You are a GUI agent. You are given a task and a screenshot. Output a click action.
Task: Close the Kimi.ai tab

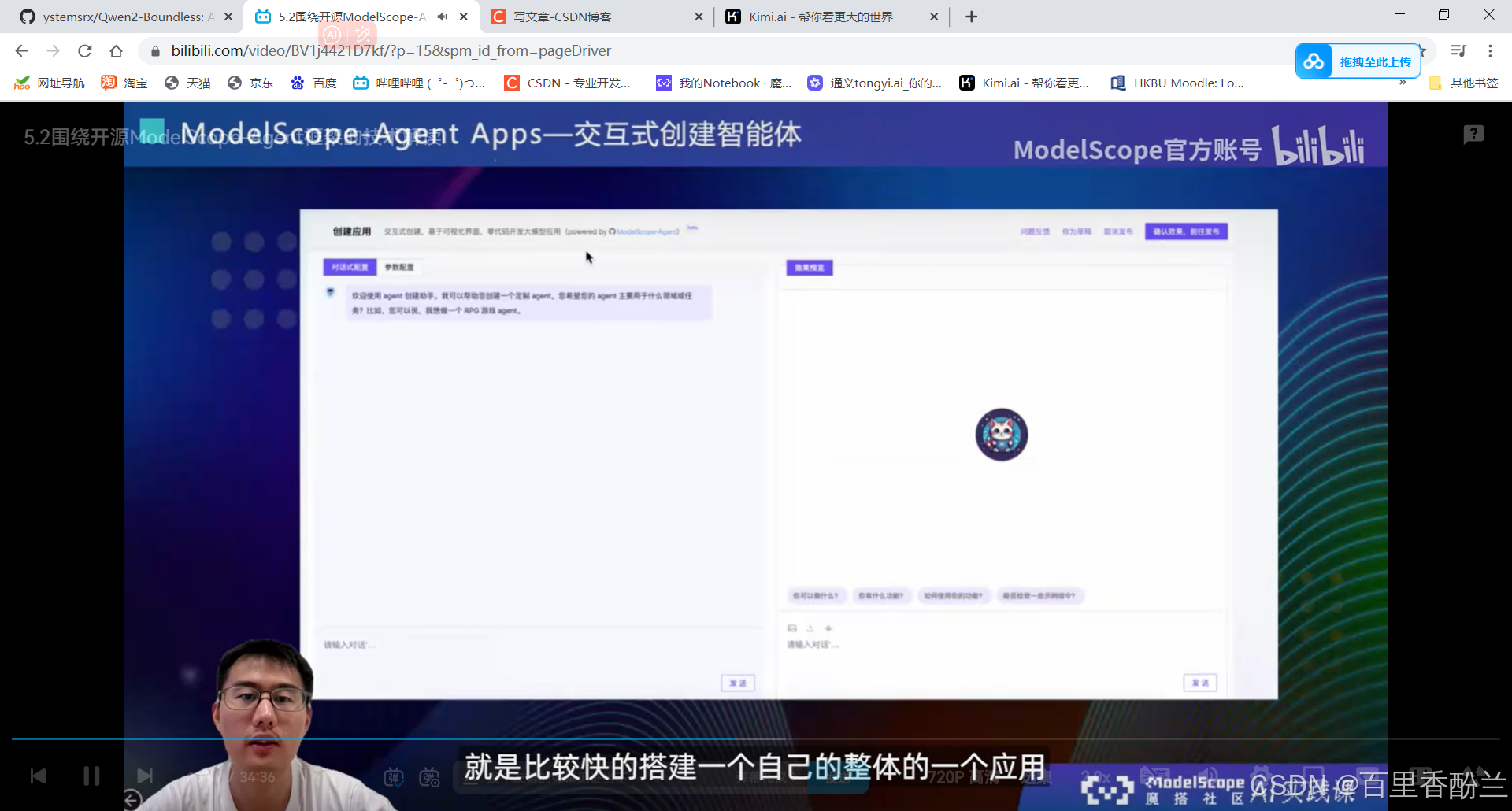(934, 17)
